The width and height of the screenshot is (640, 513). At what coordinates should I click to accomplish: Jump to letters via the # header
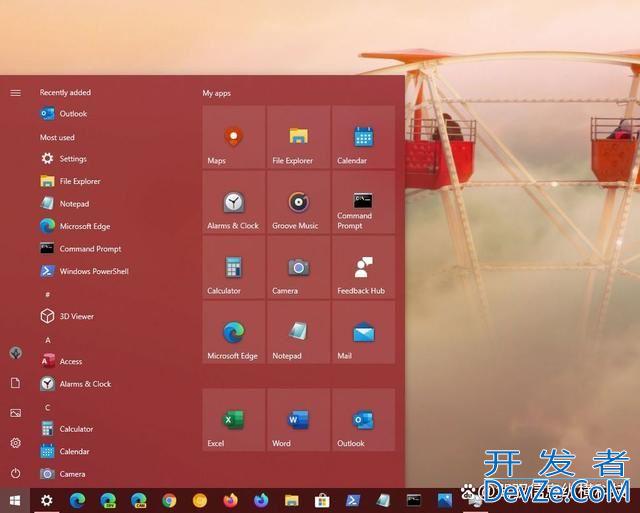(48, 294)
